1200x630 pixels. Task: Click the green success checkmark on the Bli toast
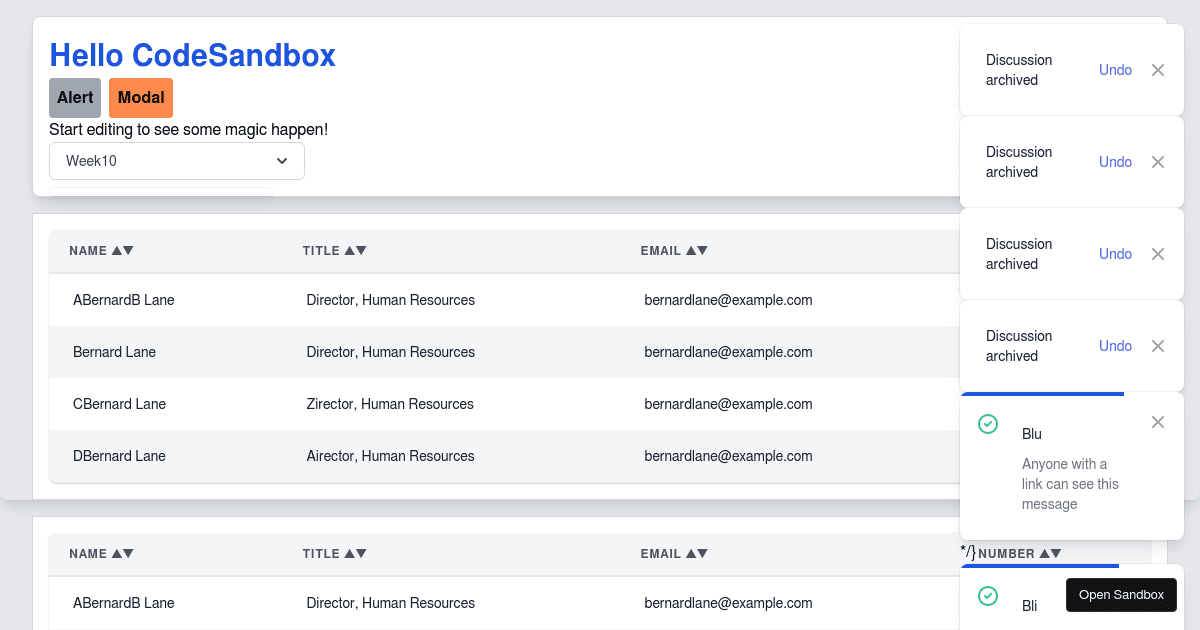coord(988,596)
